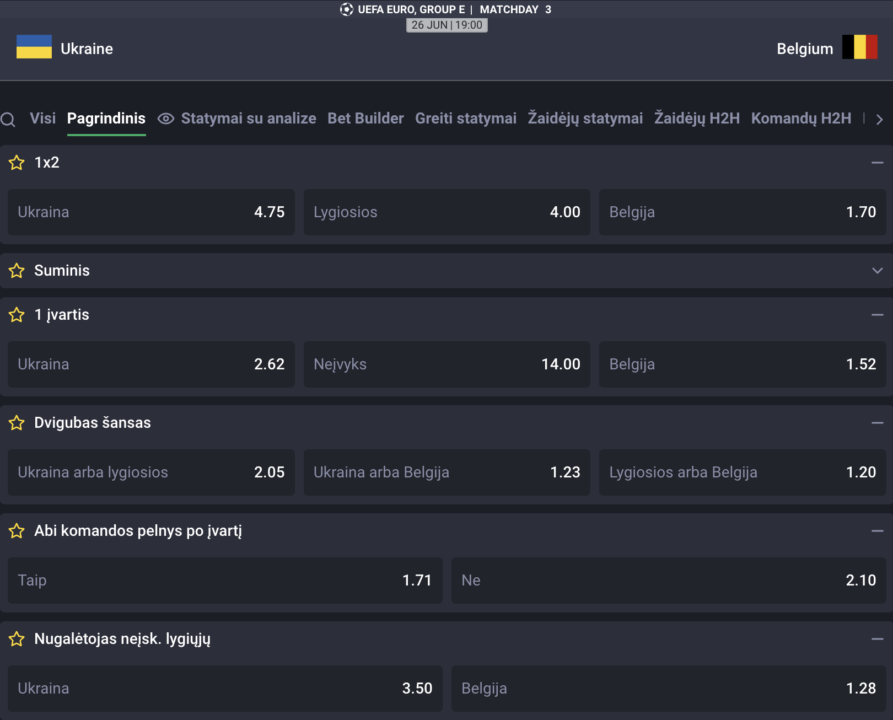Expand the Suminis market chevron

point(877,271)
